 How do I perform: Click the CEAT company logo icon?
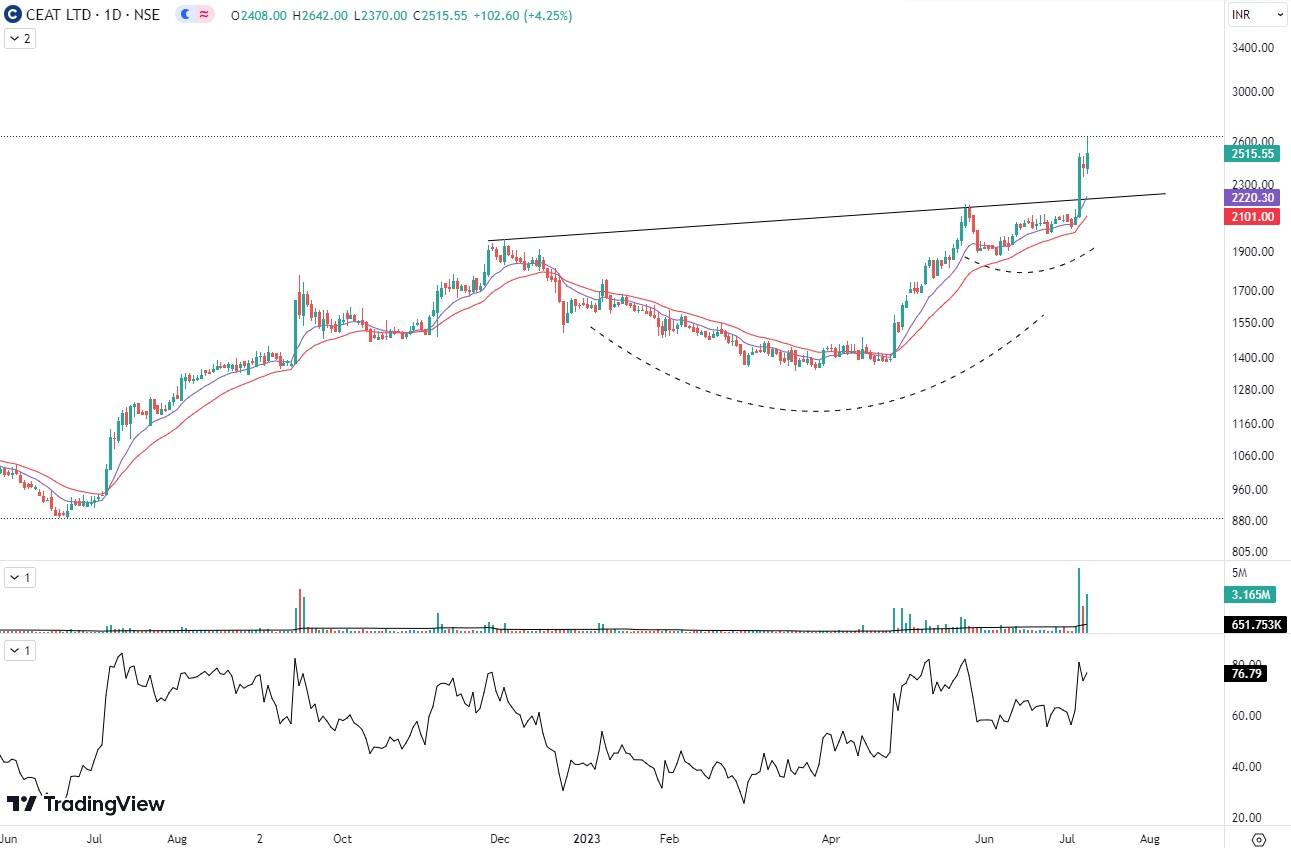tap(14, 15)
